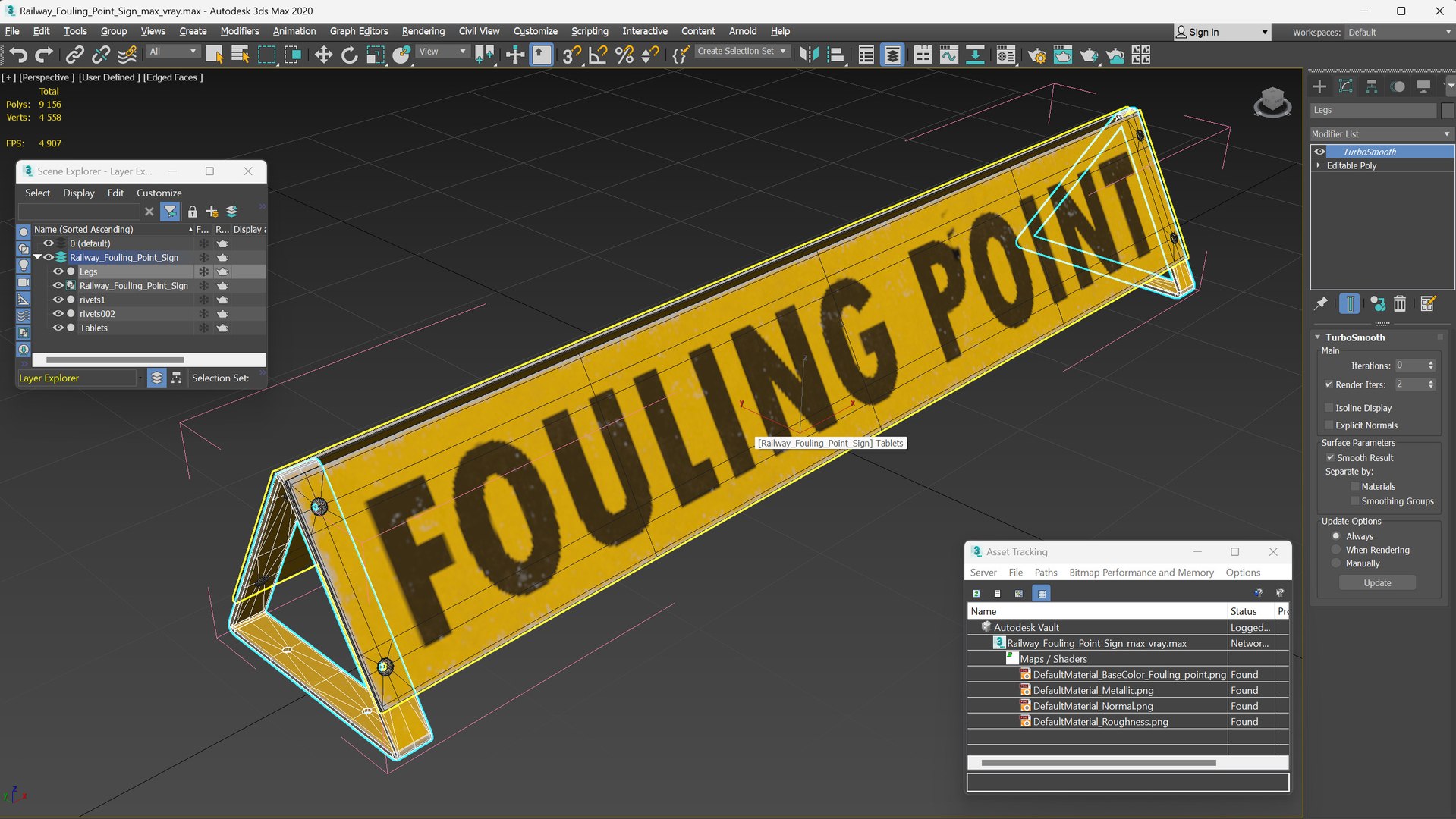The height and width of the screenshot is (819, 1456).
Task: Open the Modifier List dropdown
Action: click(x=1381, y=133)
